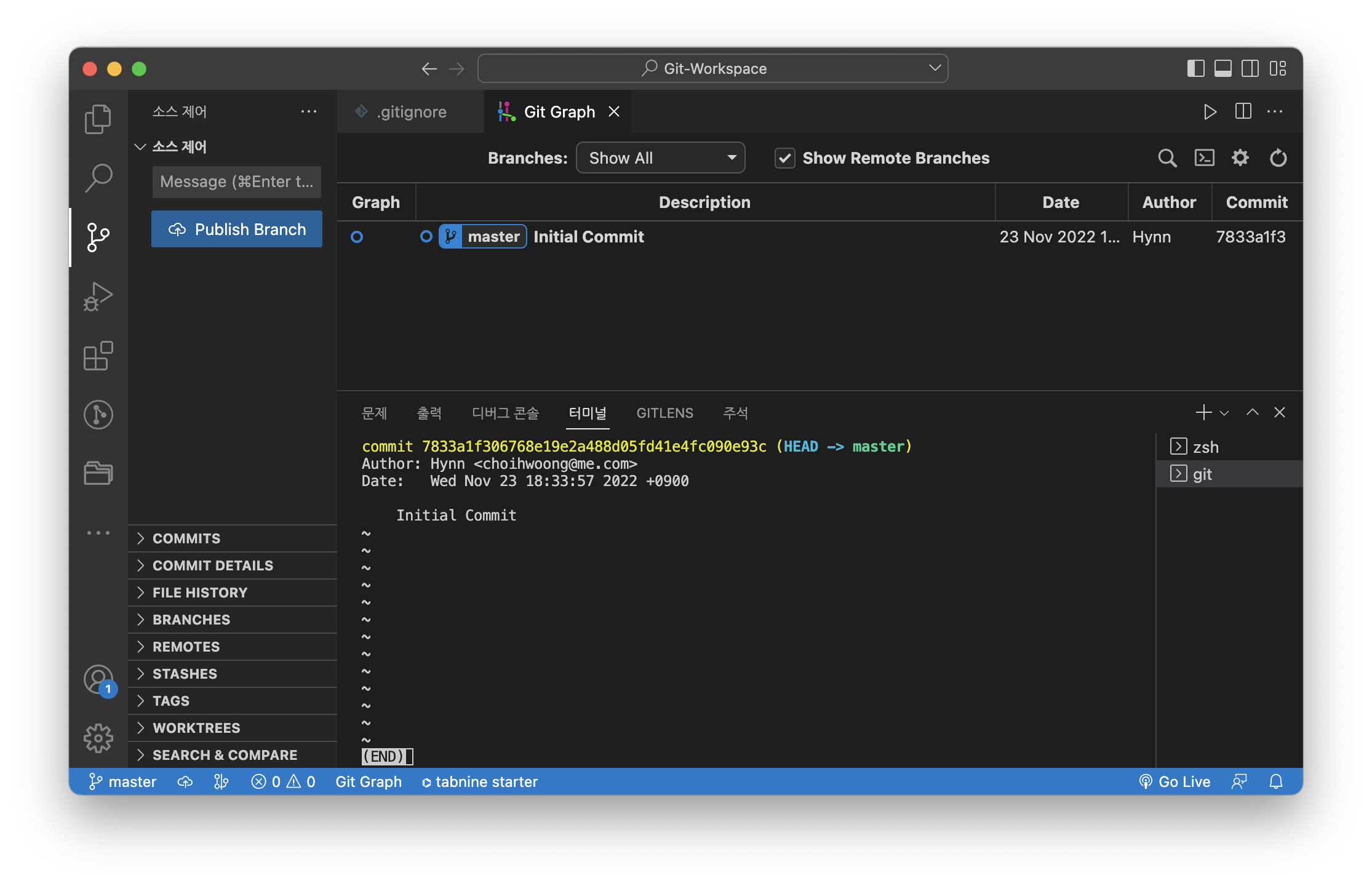Open Git Graph repository settings gear
This screenshot has height=886, width=1372.
pyautogui.click(x=1240, y=158)
